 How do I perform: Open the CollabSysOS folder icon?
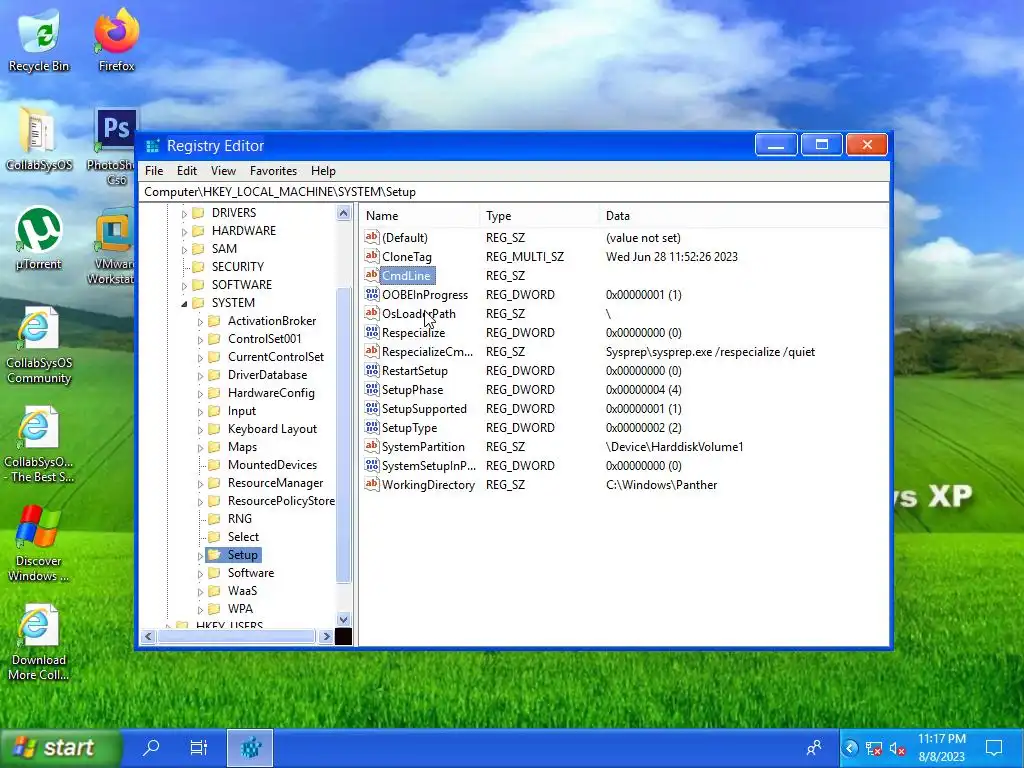[39, 138]
